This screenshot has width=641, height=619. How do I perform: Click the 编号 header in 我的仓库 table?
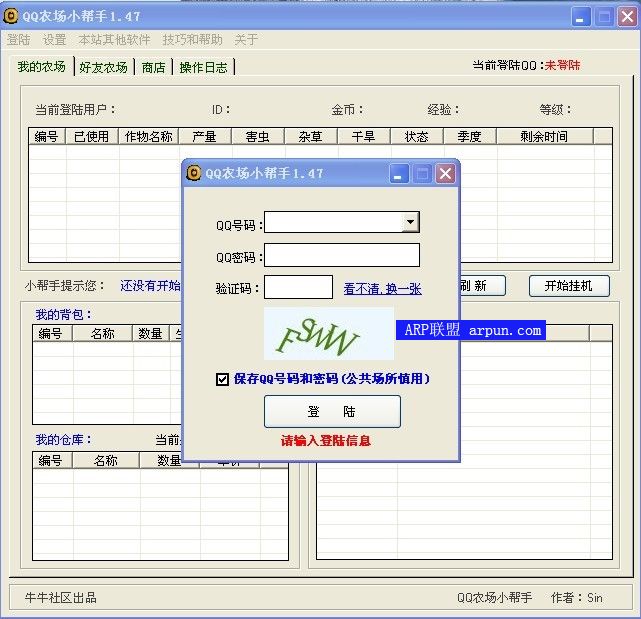click(x=52, y=460)
